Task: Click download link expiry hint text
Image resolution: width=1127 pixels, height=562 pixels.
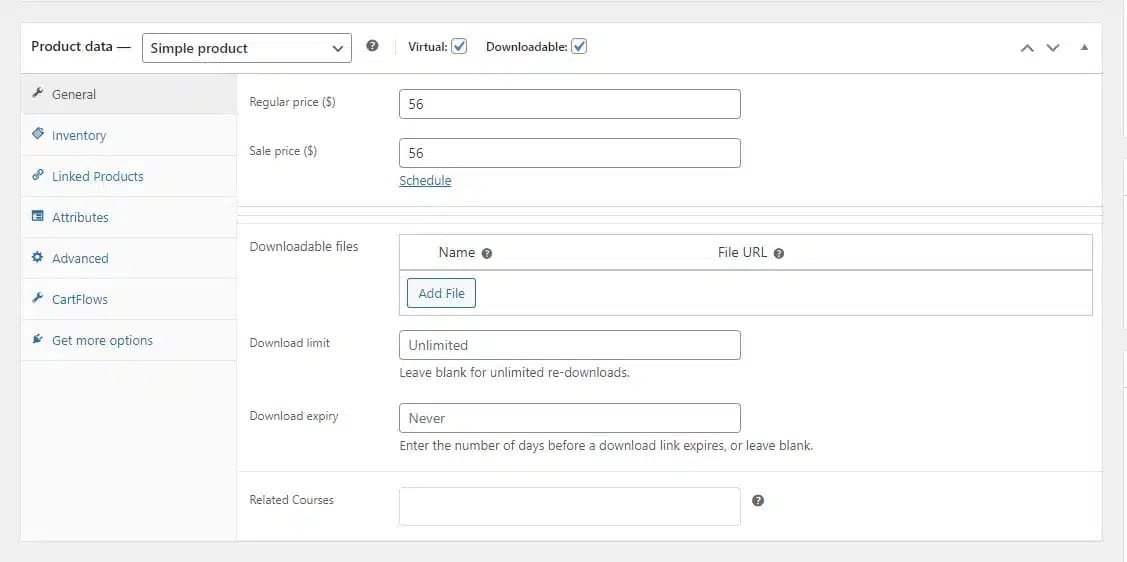Action: [x=606, y=446]
